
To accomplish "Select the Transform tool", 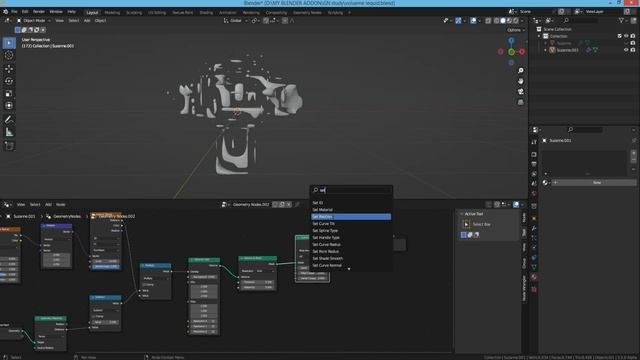I will click(x=9, y=106).
